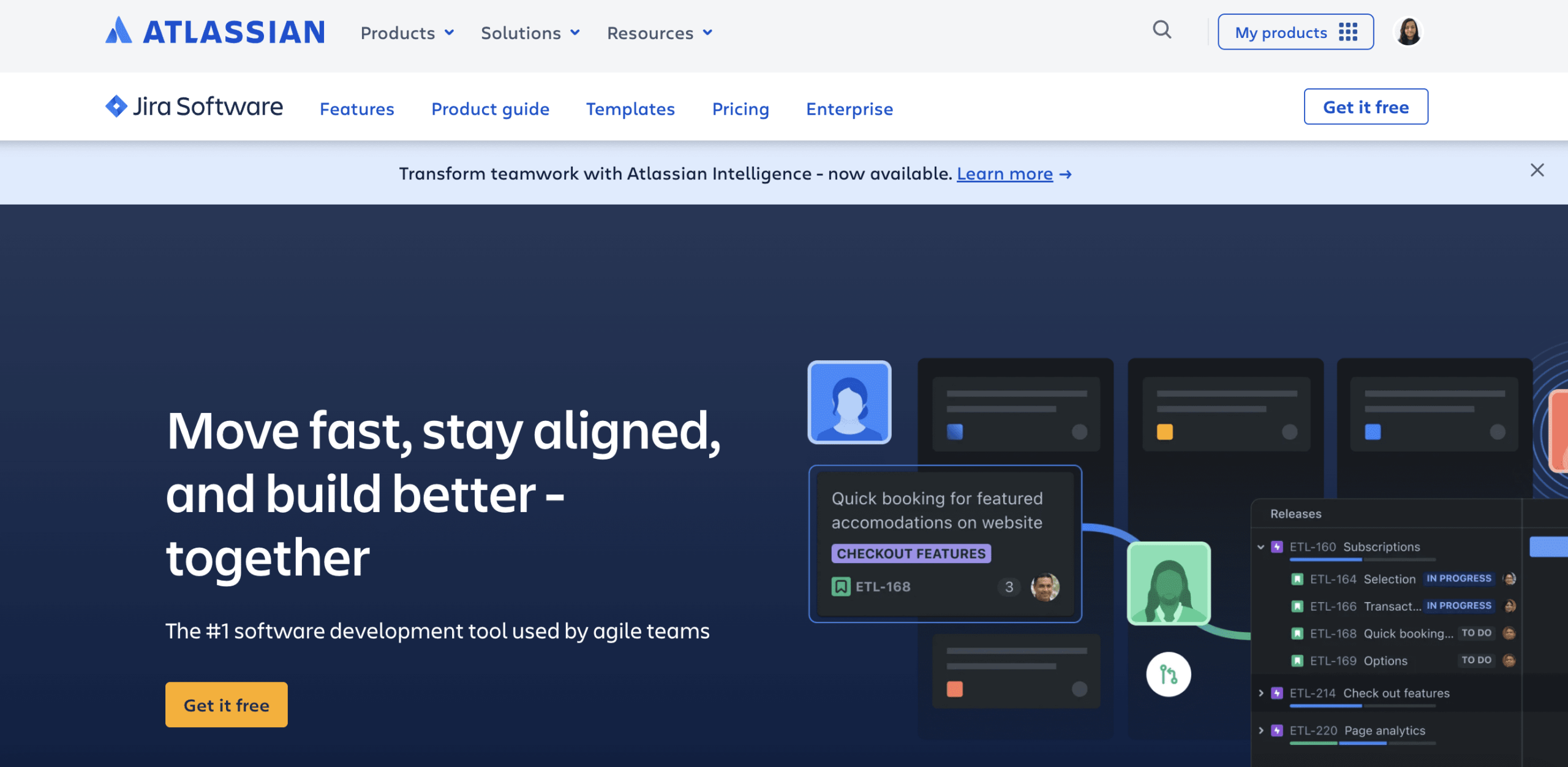
Task: Open the apps grid in My products
Action: coord(1349,32)
